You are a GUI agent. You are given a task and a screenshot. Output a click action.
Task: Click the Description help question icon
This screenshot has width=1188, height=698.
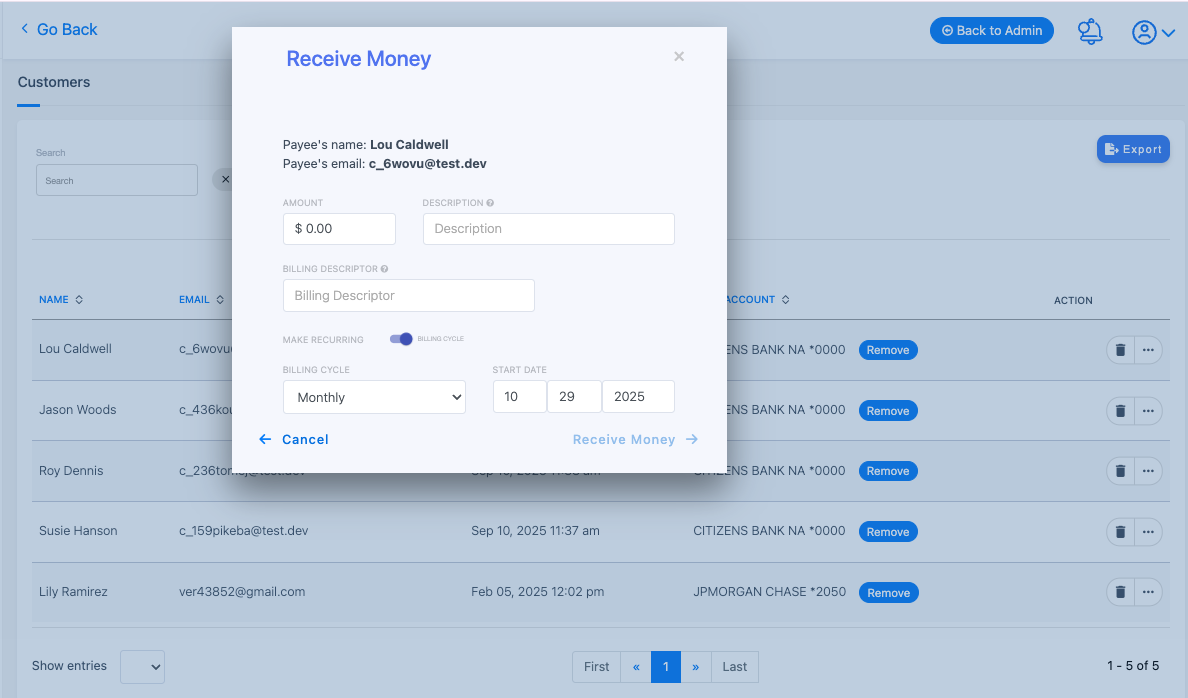point(490,203)
